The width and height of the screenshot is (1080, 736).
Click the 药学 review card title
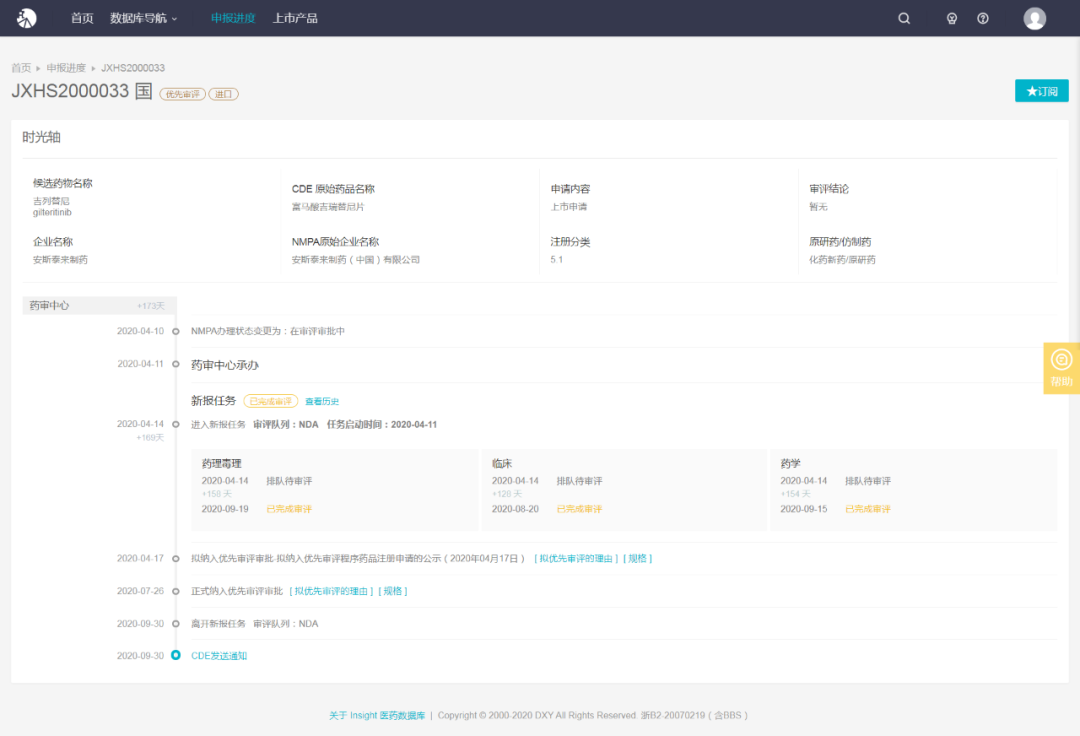point(791,463)
